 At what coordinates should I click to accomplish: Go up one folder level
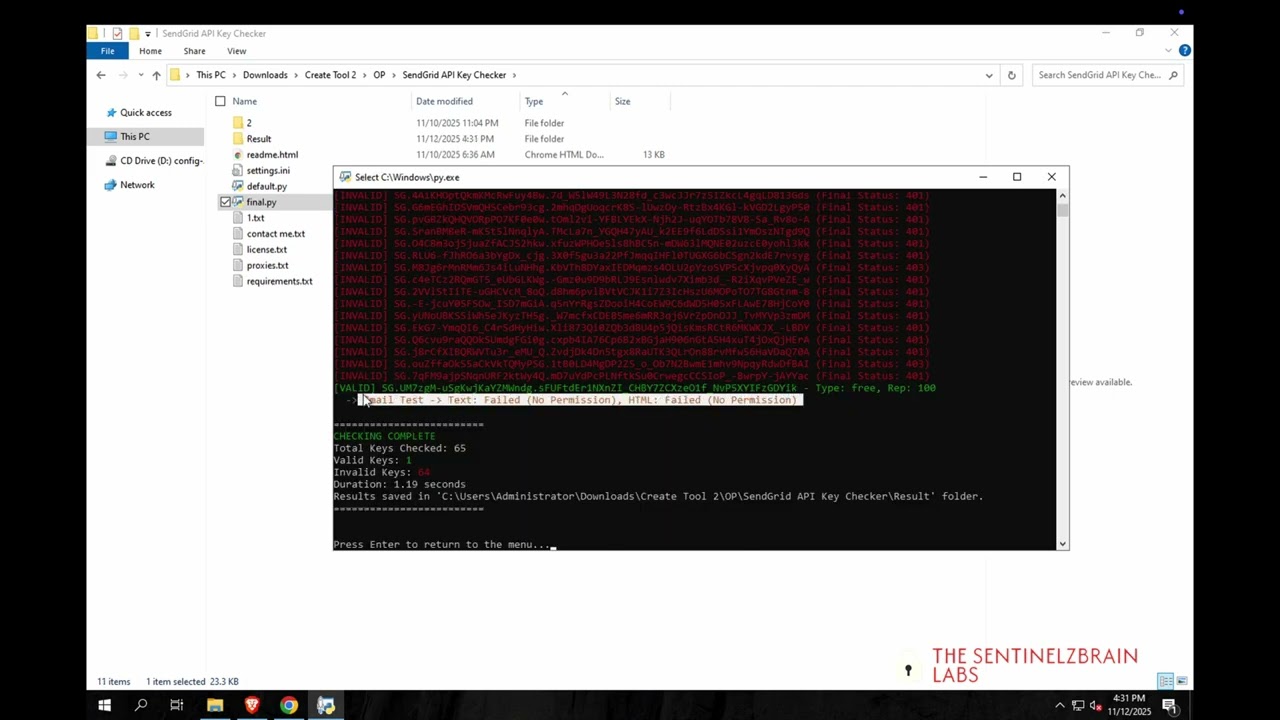156,75
